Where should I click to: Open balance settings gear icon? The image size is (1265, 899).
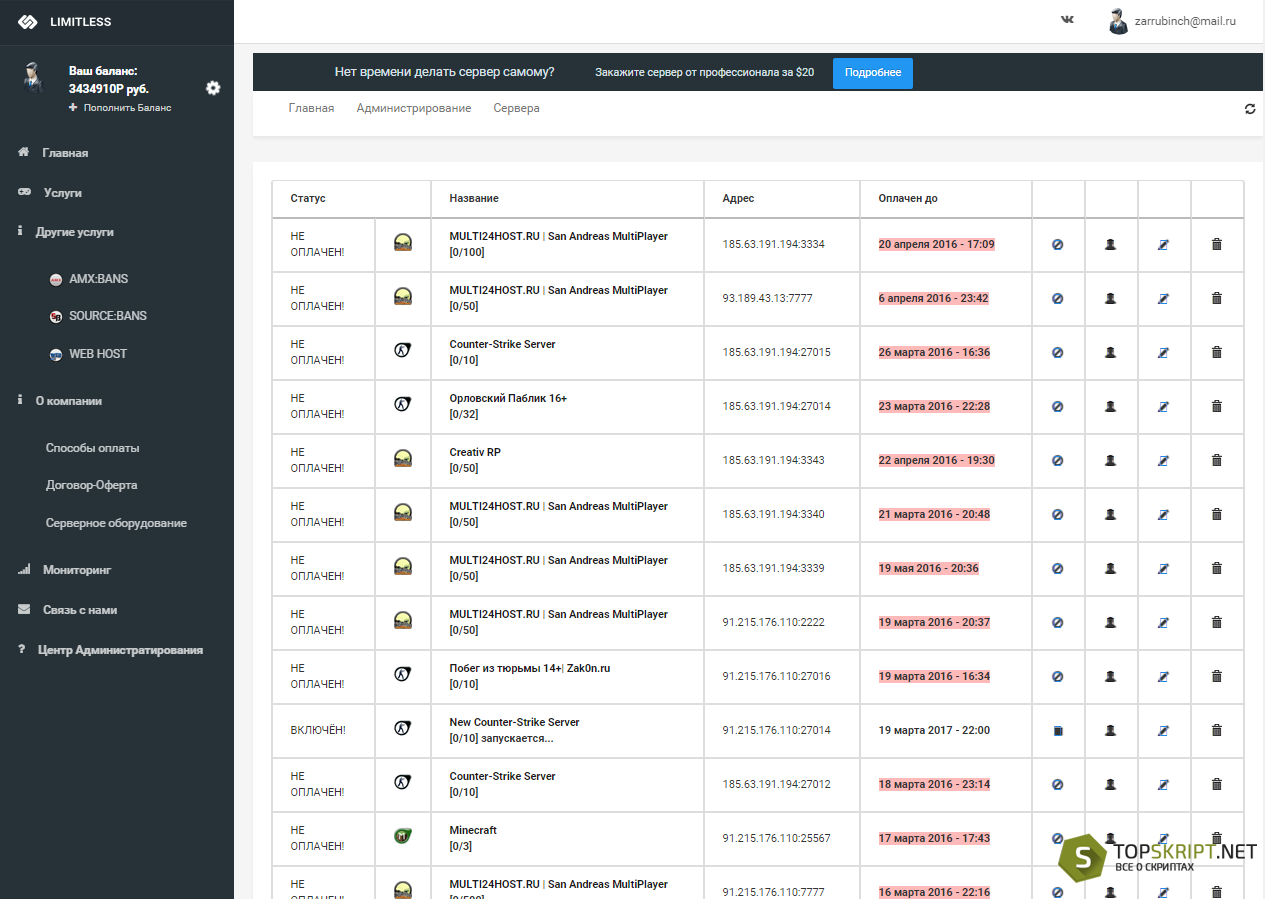coord(213,88)
